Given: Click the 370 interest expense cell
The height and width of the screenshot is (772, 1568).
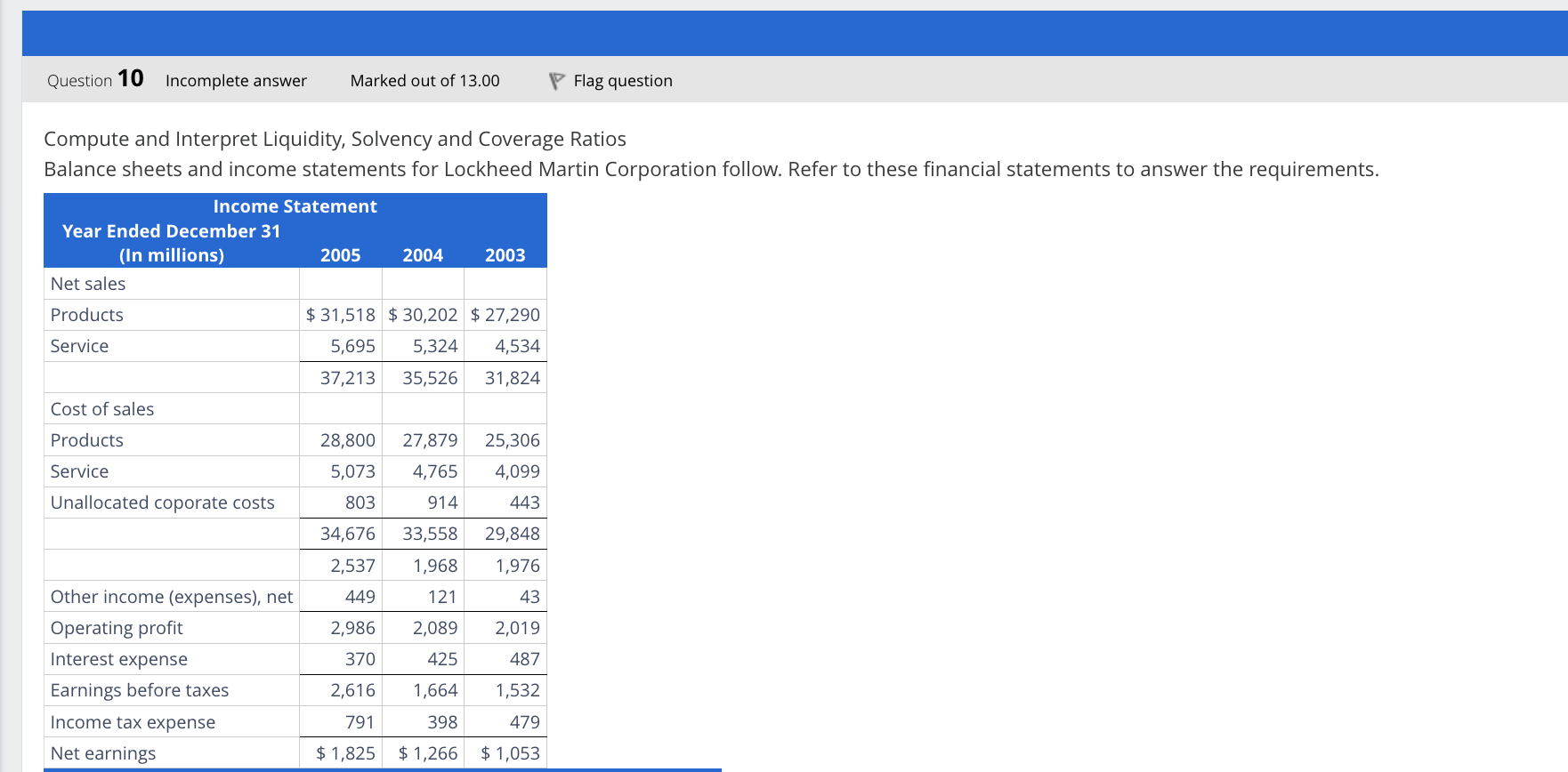Looking at the screenshot, I should point(341,659).
